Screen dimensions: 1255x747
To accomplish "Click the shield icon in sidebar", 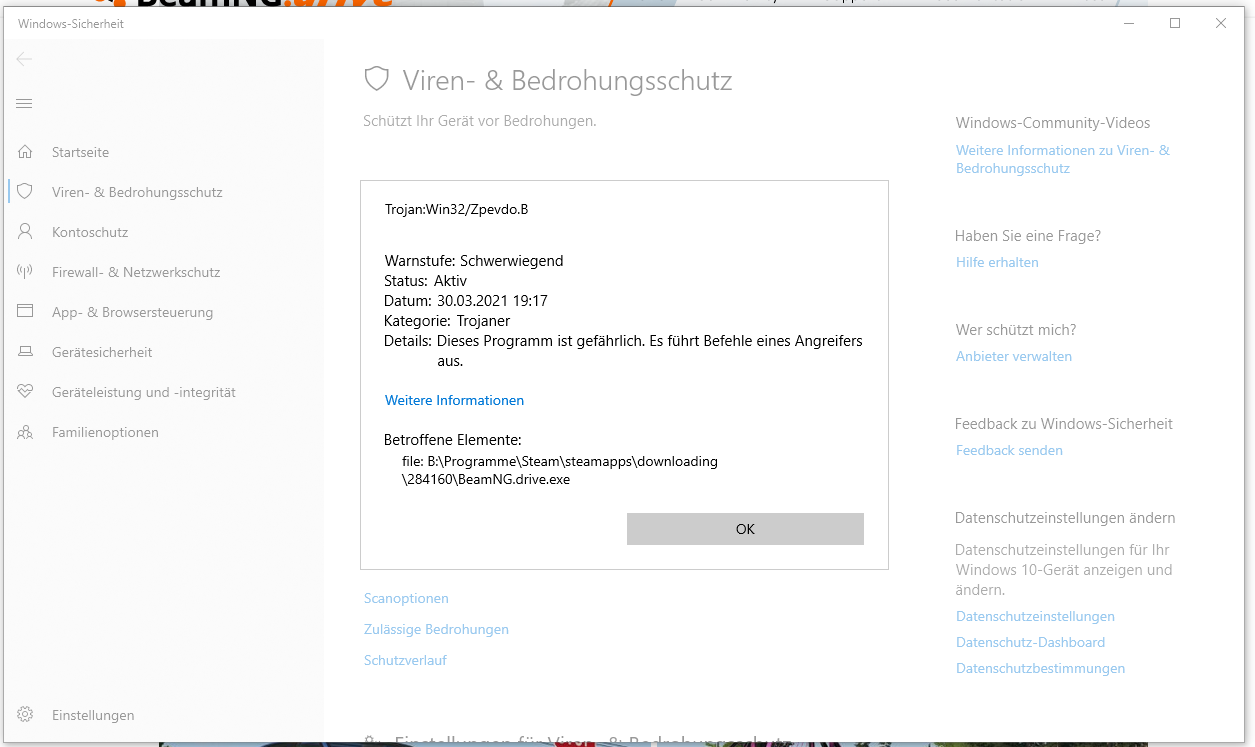I will click(x=25, y=192).
